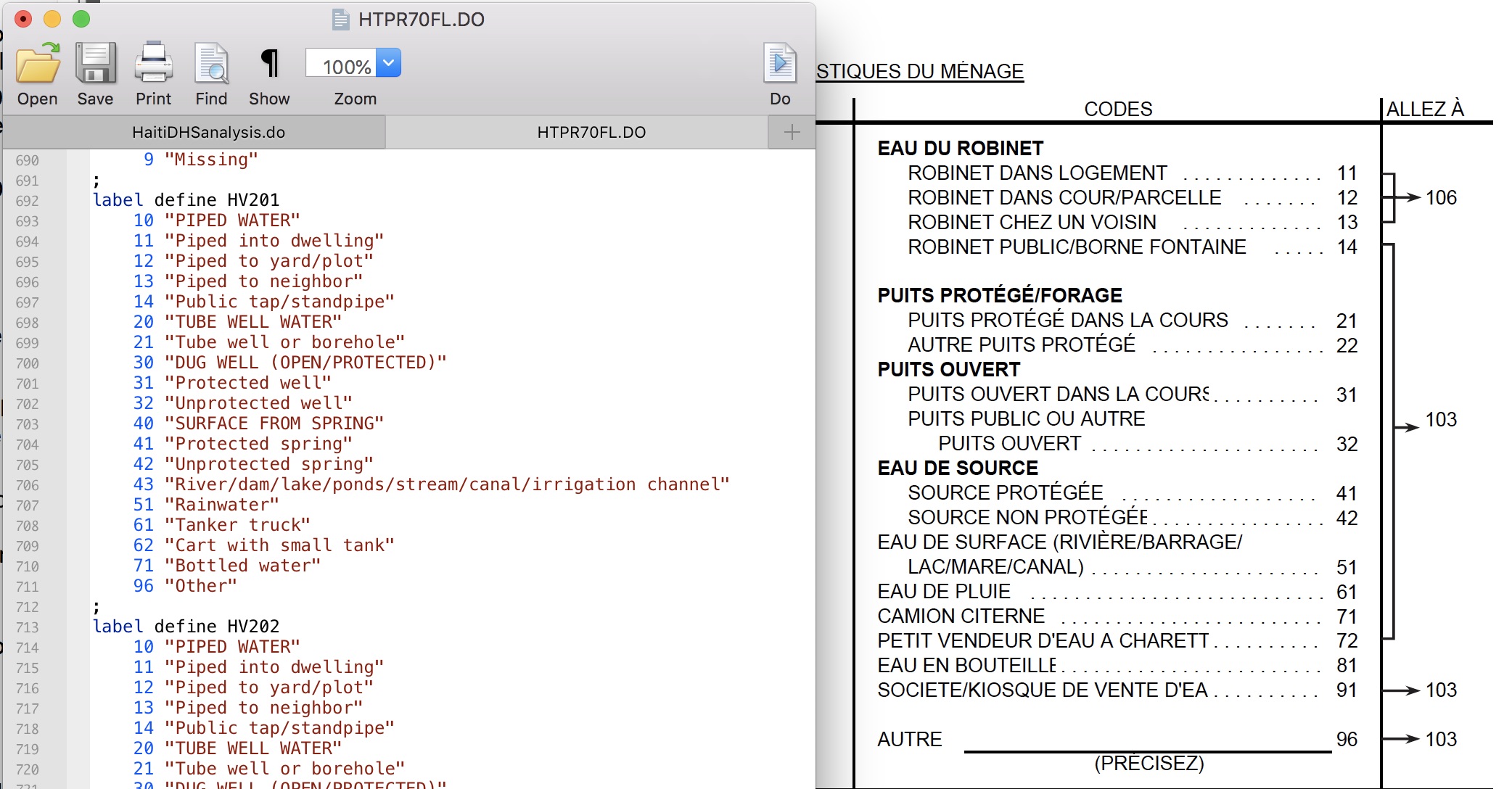The image size is (1512, 789).
Task: Click the Save disk icon
Action: tap(95, 64)
